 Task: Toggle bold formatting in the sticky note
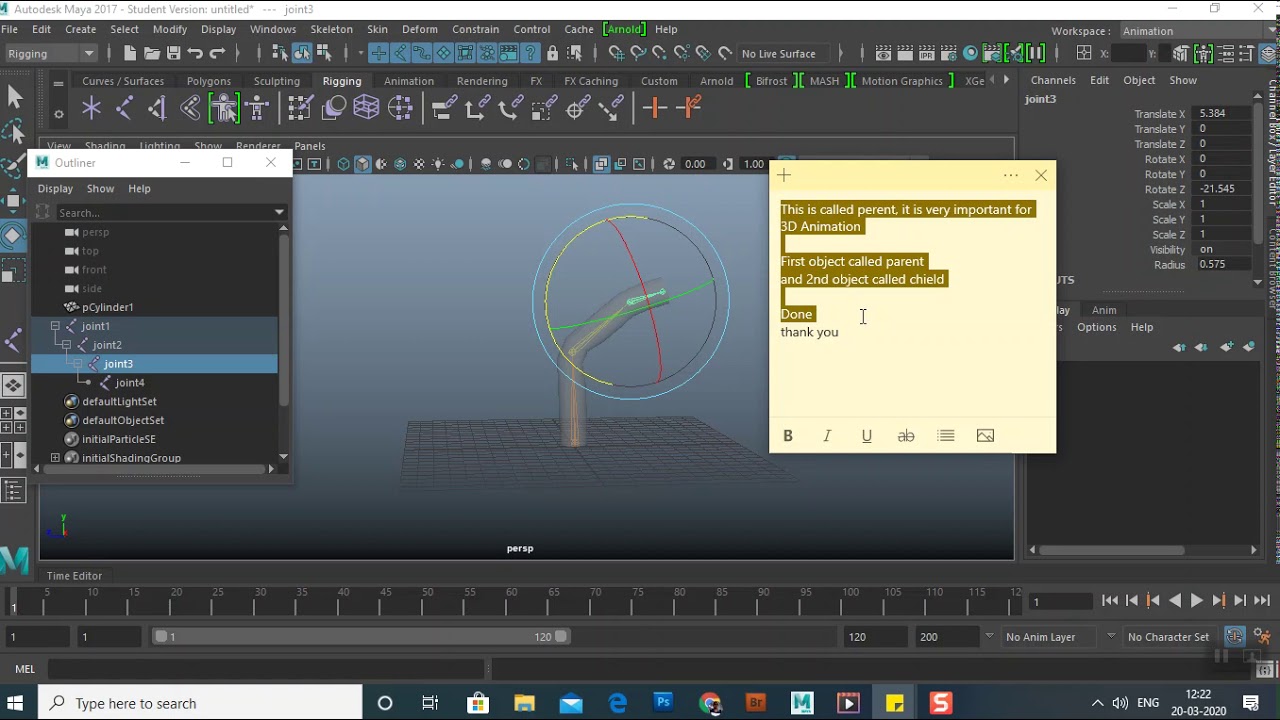coord(788,436)
